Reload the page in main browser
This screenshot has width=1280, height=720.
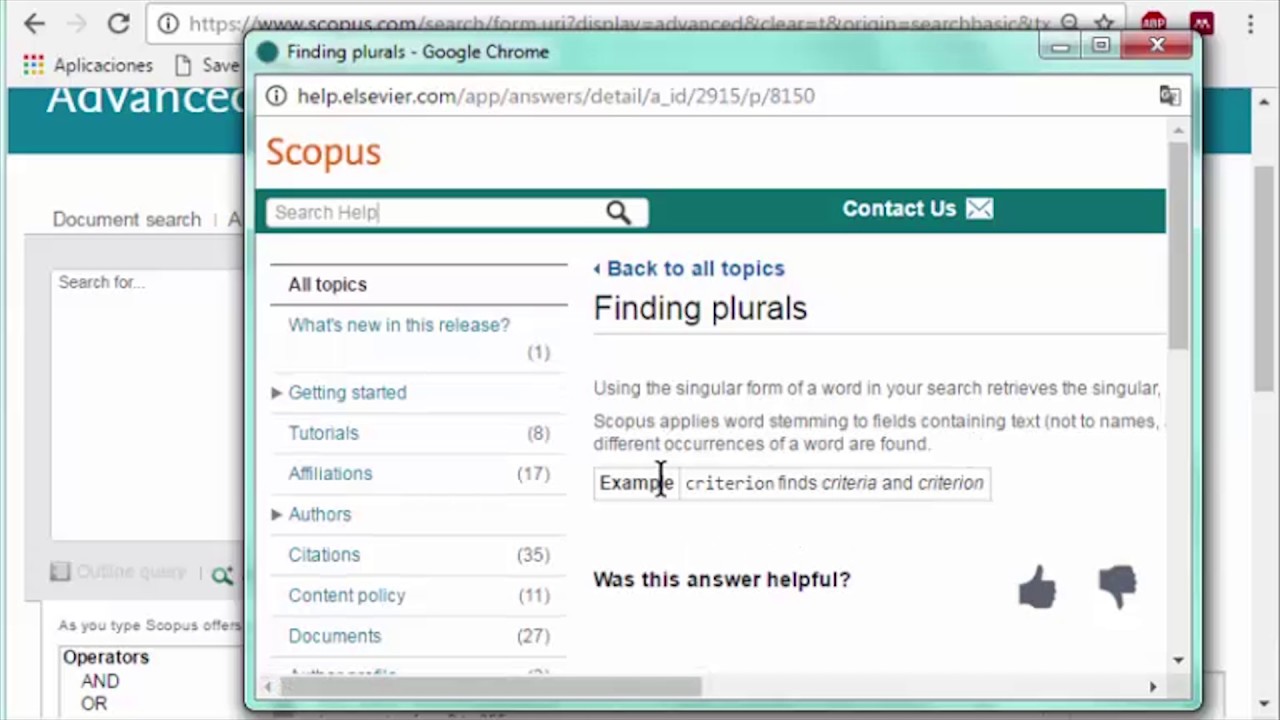coord(118,23)
